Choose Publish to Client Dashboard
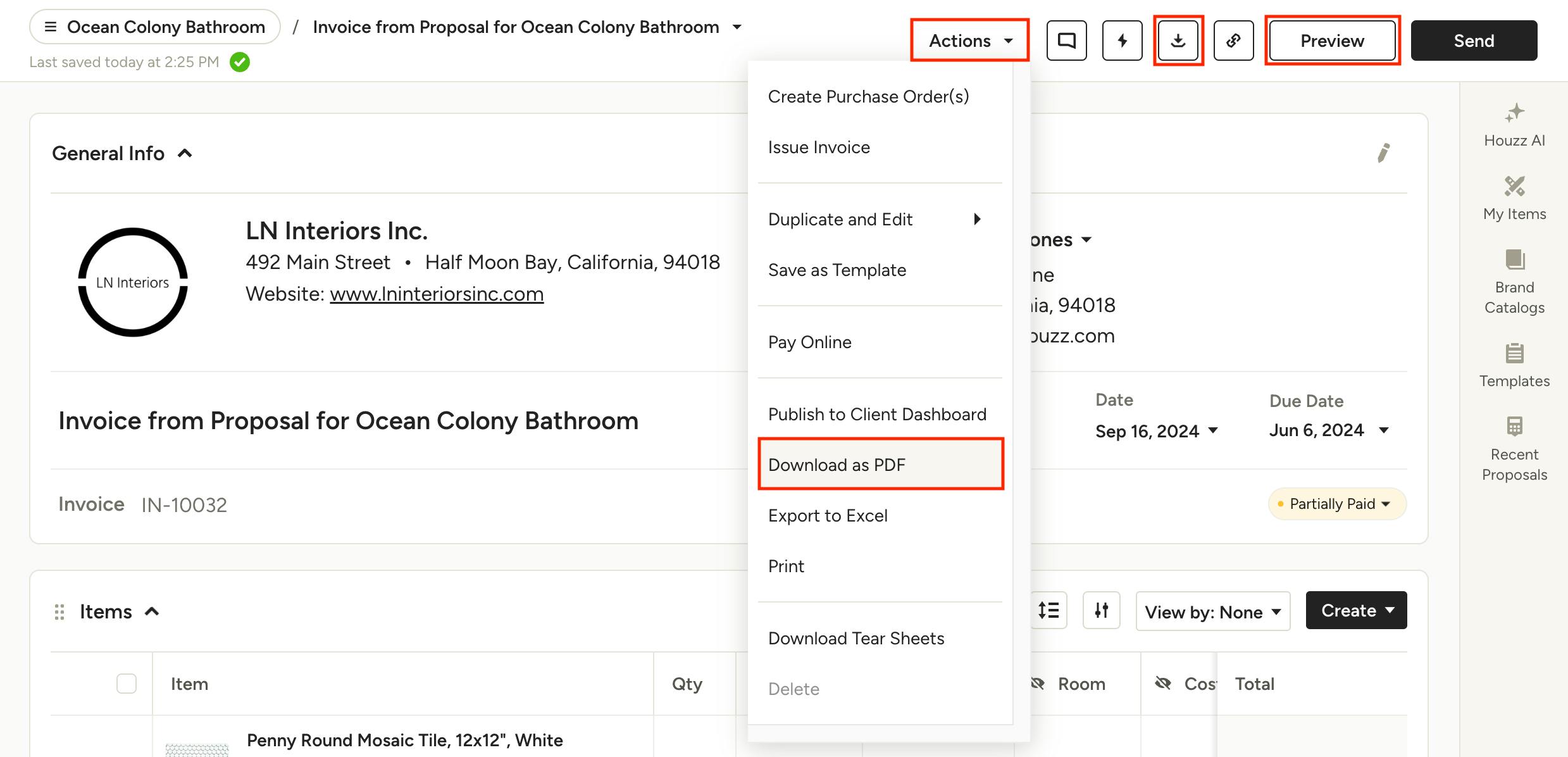Screen dimensions: 1568x757 pyautogui.click(x=880, y=414)
